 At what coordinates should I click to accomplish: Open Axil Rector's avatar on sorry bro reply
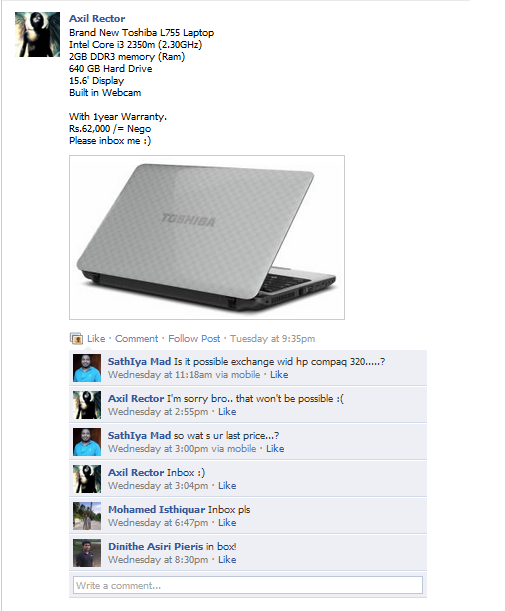tap(87, 405)
